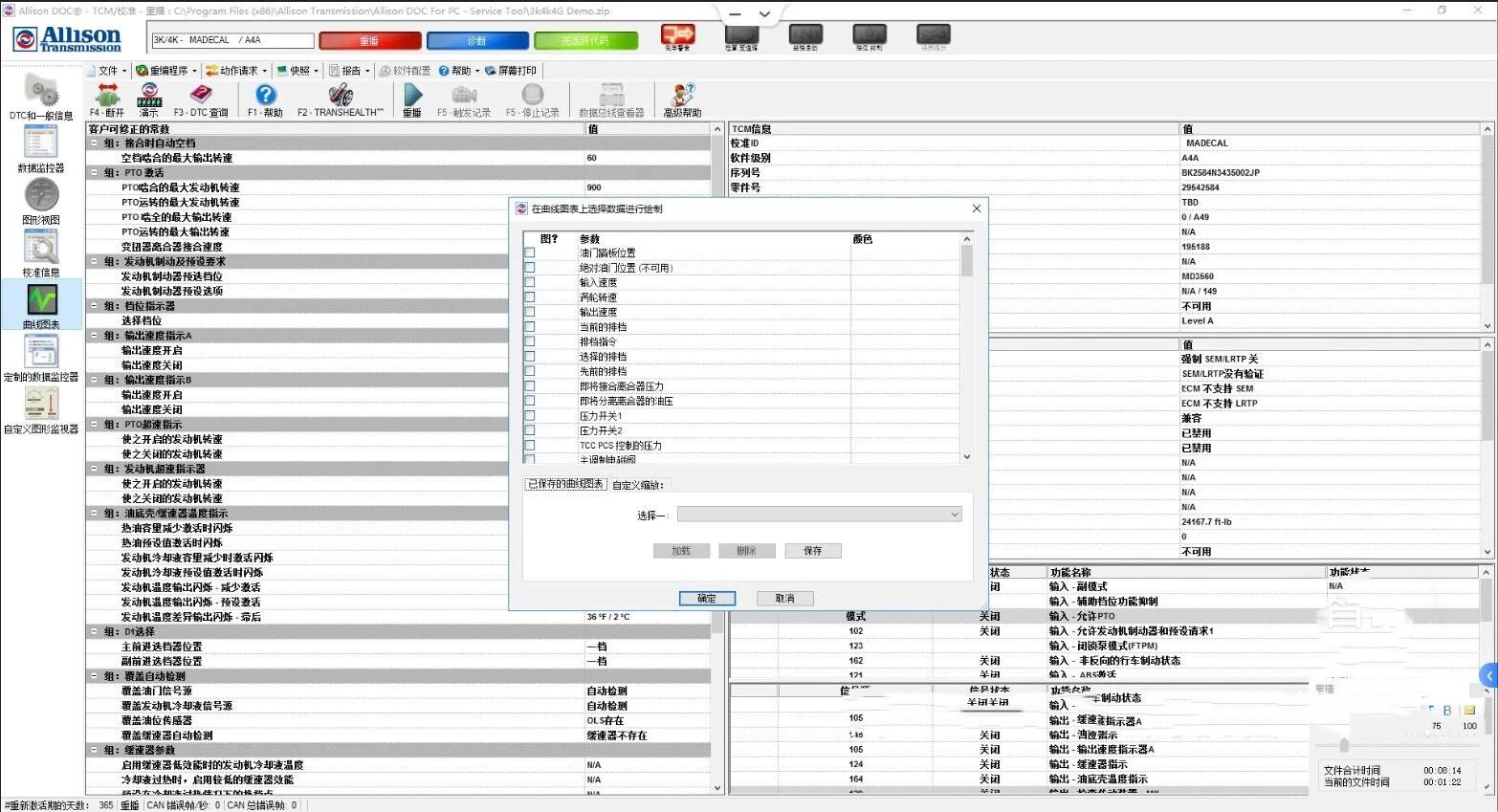The width and height of the screenshot is (1498, 812).
Task: Check the 输入速度 checkbox
Action: [530, 283]
